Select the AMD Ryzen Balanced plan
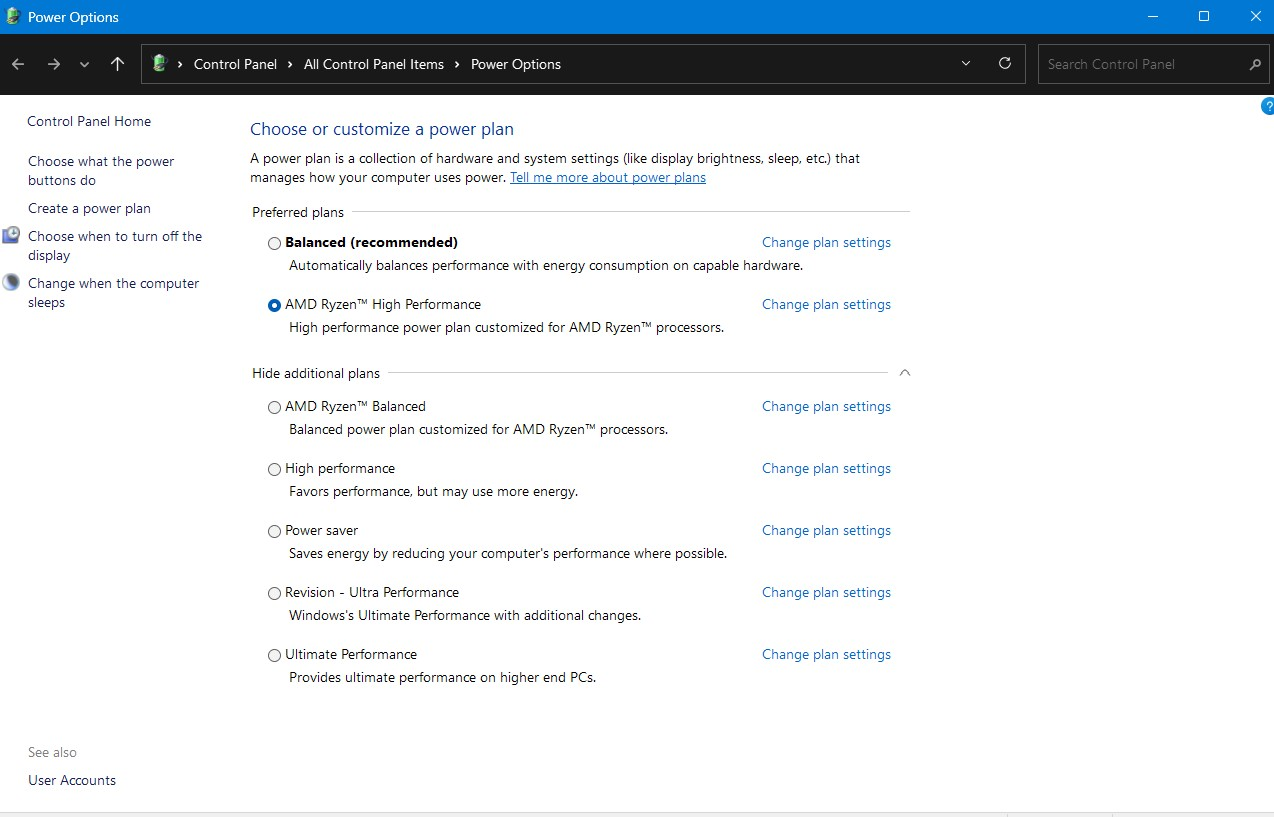Screen dimensions: 1274x817 (x=274, y=407)
